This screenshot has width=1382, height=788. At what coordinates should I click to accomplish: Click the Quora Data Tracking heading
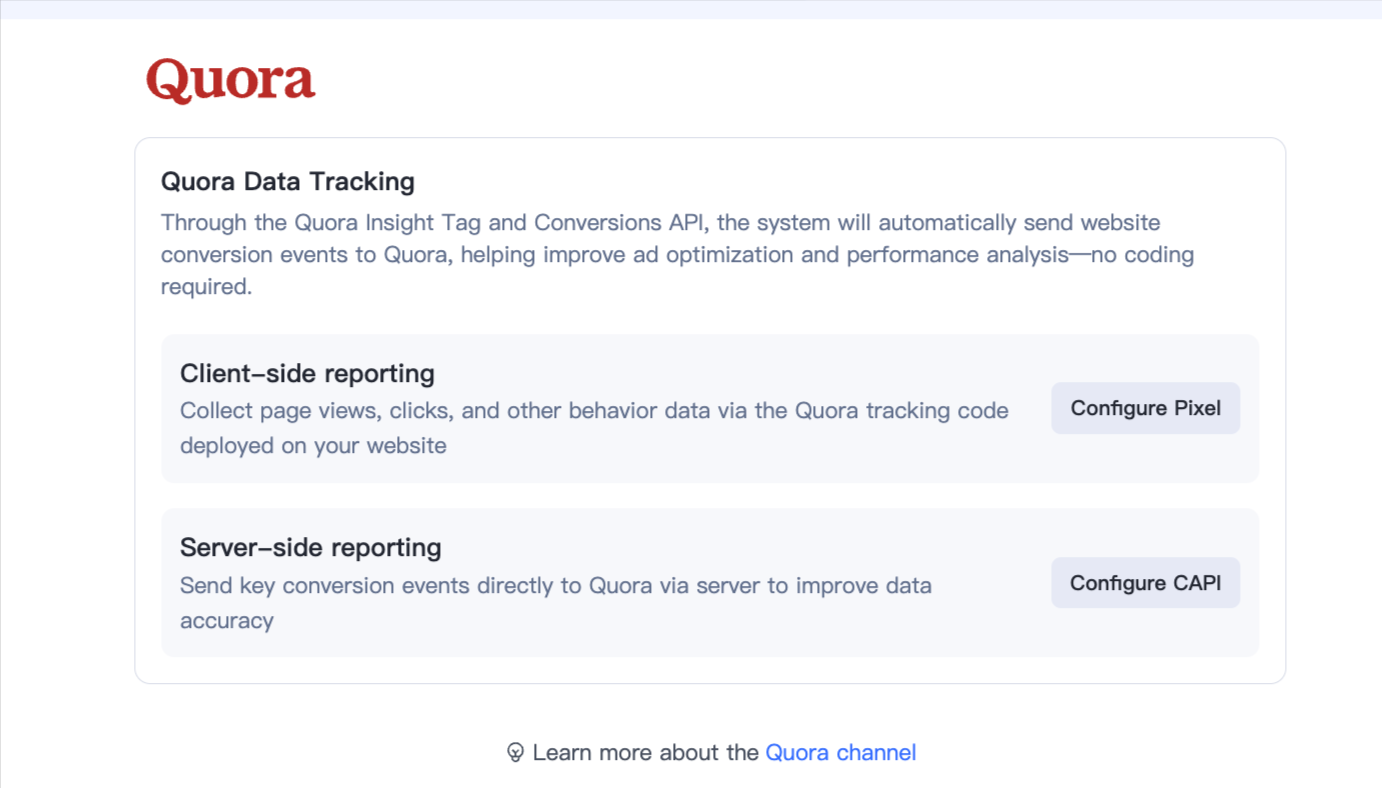click(x=287, y=182)
